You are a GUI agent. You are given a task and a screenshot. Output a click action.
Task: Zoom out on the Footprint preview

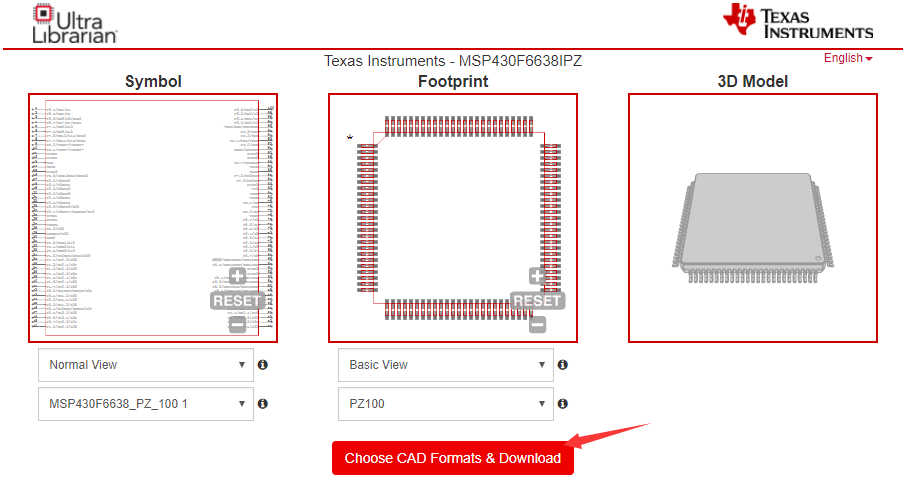(537, 325)
